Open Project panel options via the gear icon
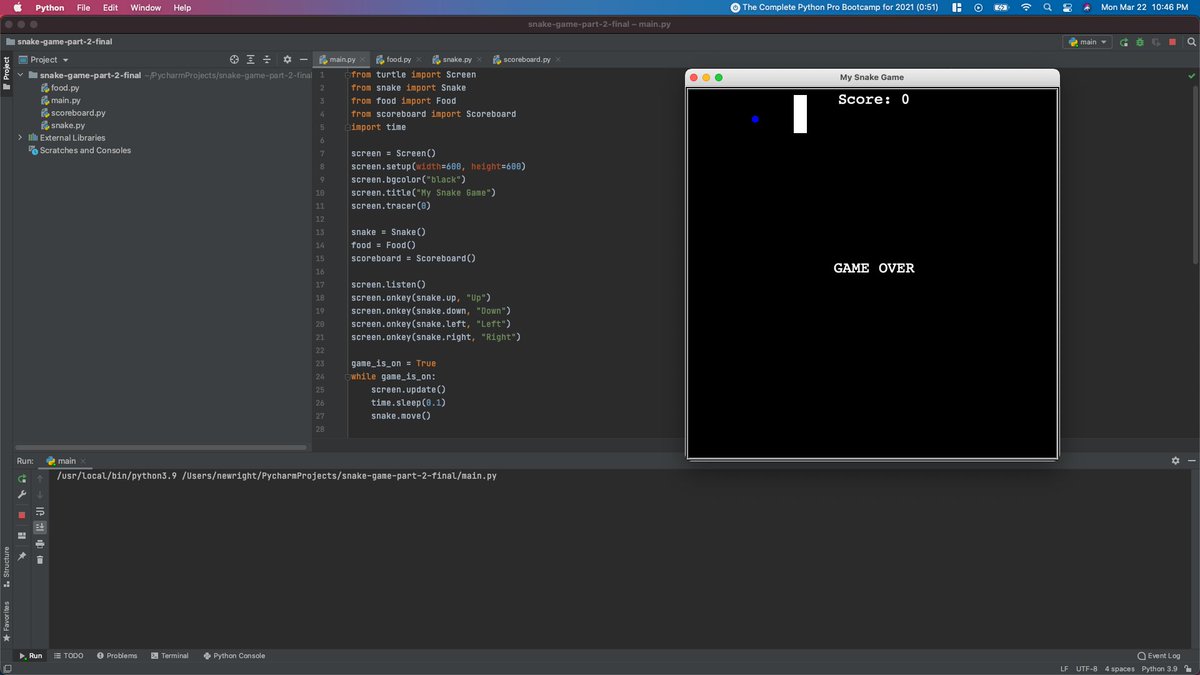1200x675 pixels. (x=287, y=60)
